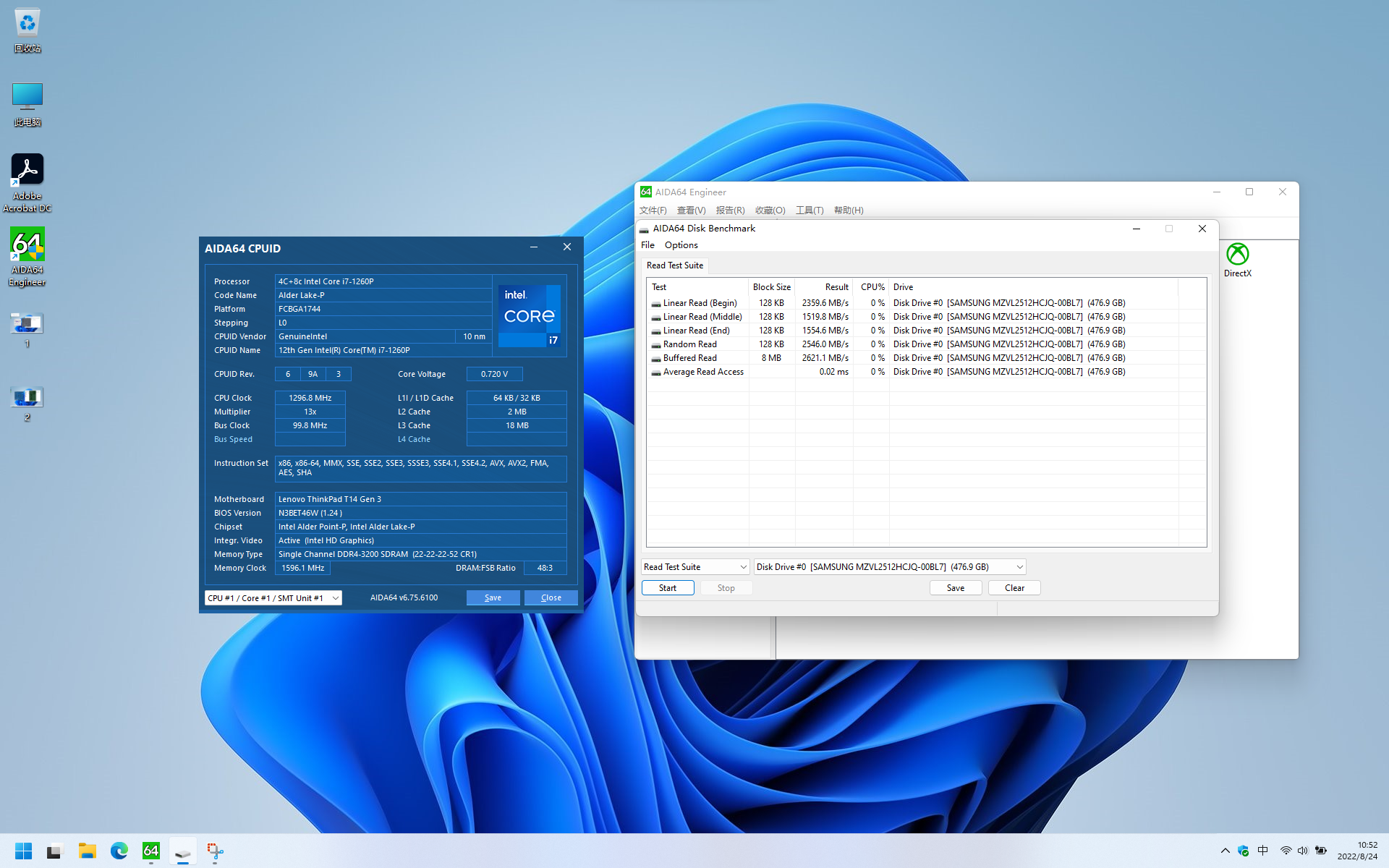Click the 2546.0 MB/s Random Read result

[x=825, y=344]
